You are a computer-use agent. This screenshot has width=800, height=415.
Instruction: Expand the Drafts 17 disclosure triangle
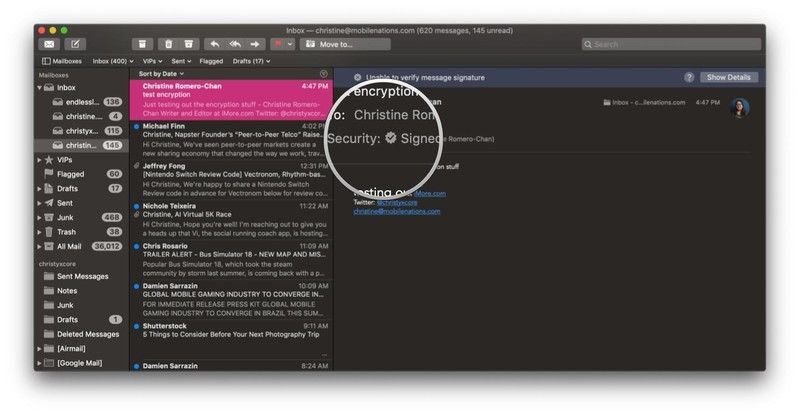coord(39,189)
